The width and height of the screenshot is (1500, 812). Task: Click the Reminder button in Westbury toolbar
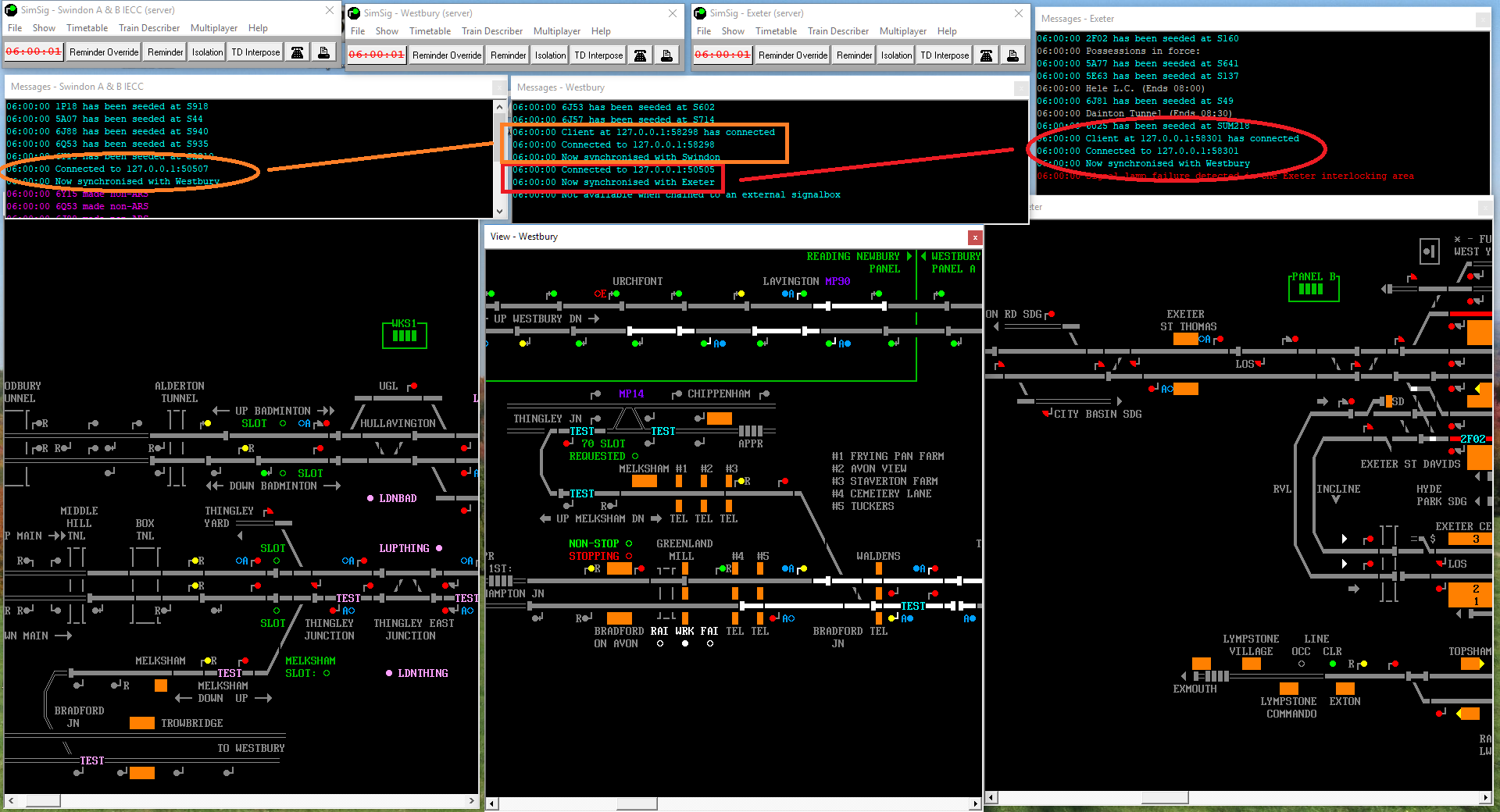point(509,55)
